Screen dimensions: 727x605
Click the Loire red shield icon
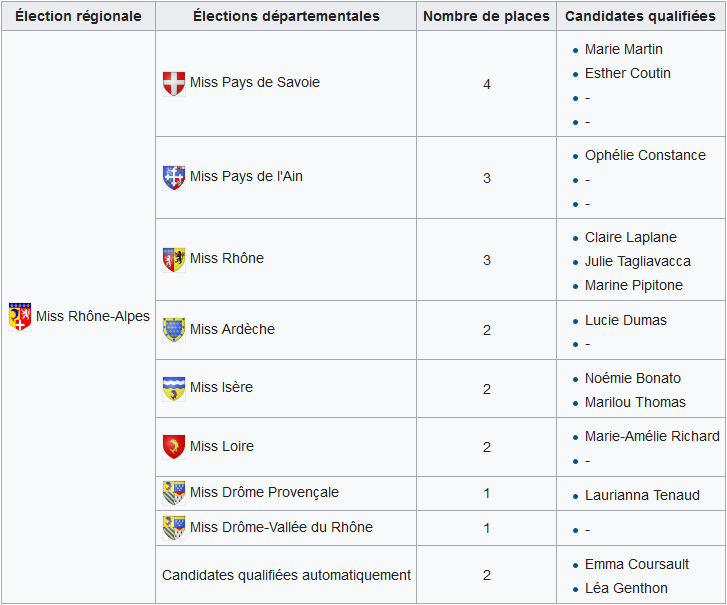coord(174,447)
